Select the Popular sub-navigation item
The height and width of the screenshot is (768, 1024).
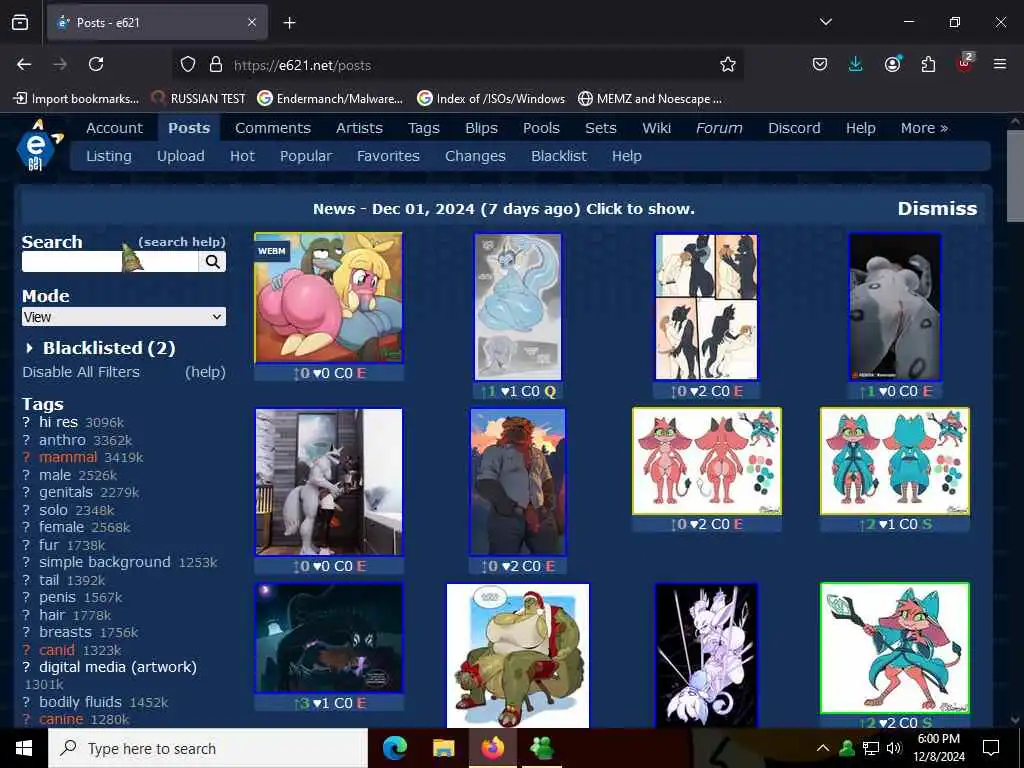pos(306,156)
